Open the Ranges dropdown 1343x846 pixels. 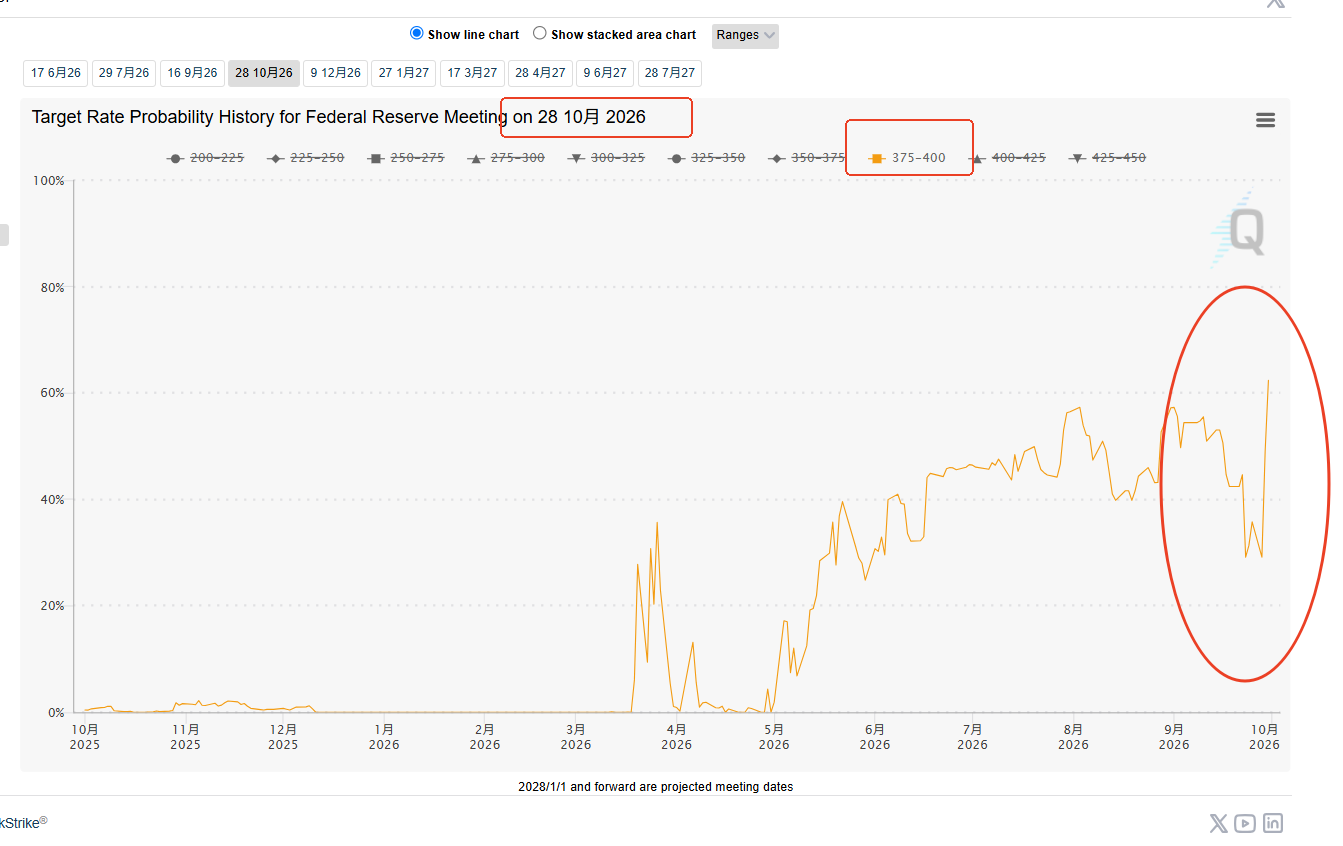745,36
